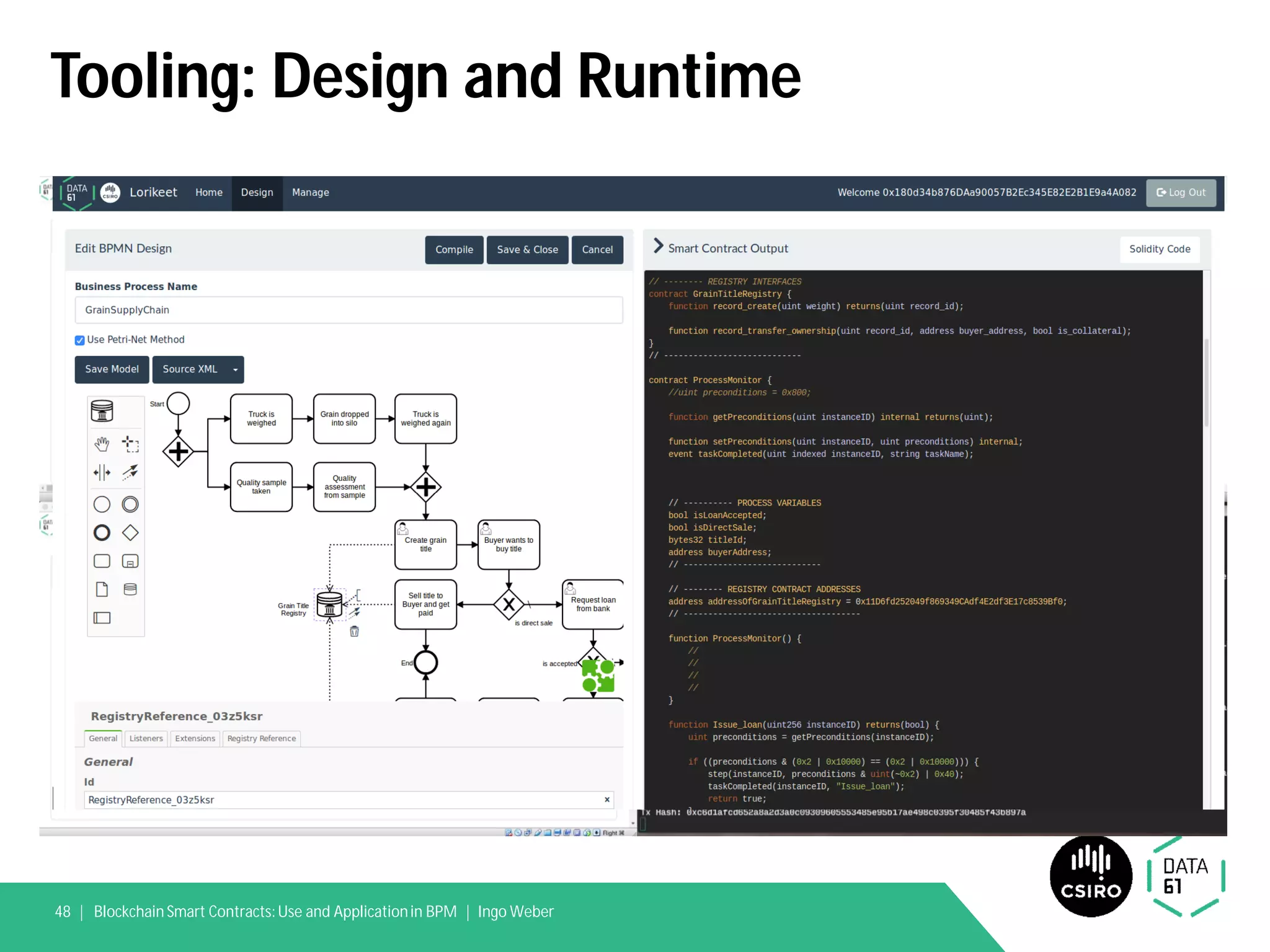Screen dimensions: 1270x952
Task: Activate the global connect arrow tool
Action: point(130,473)
